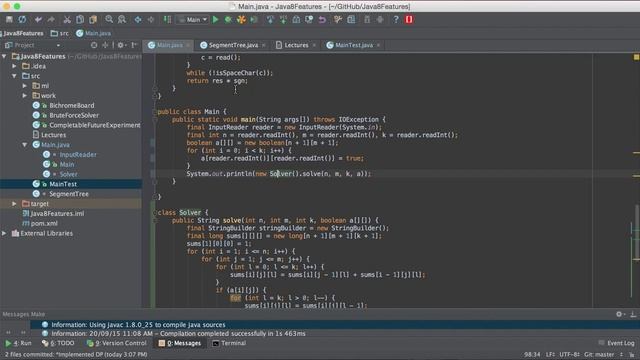Open the Terminal tool window
Viewport: 640px width, 360px height.
[x=229, y=343]
